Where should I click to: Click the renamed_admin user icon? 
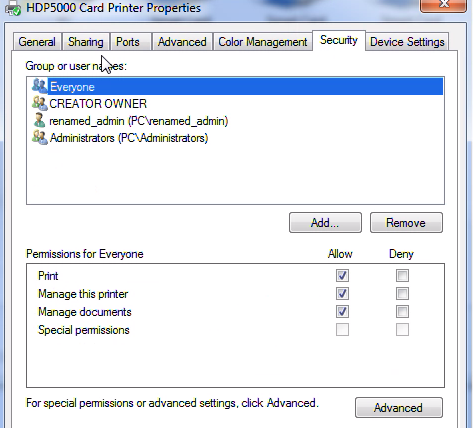40,120
